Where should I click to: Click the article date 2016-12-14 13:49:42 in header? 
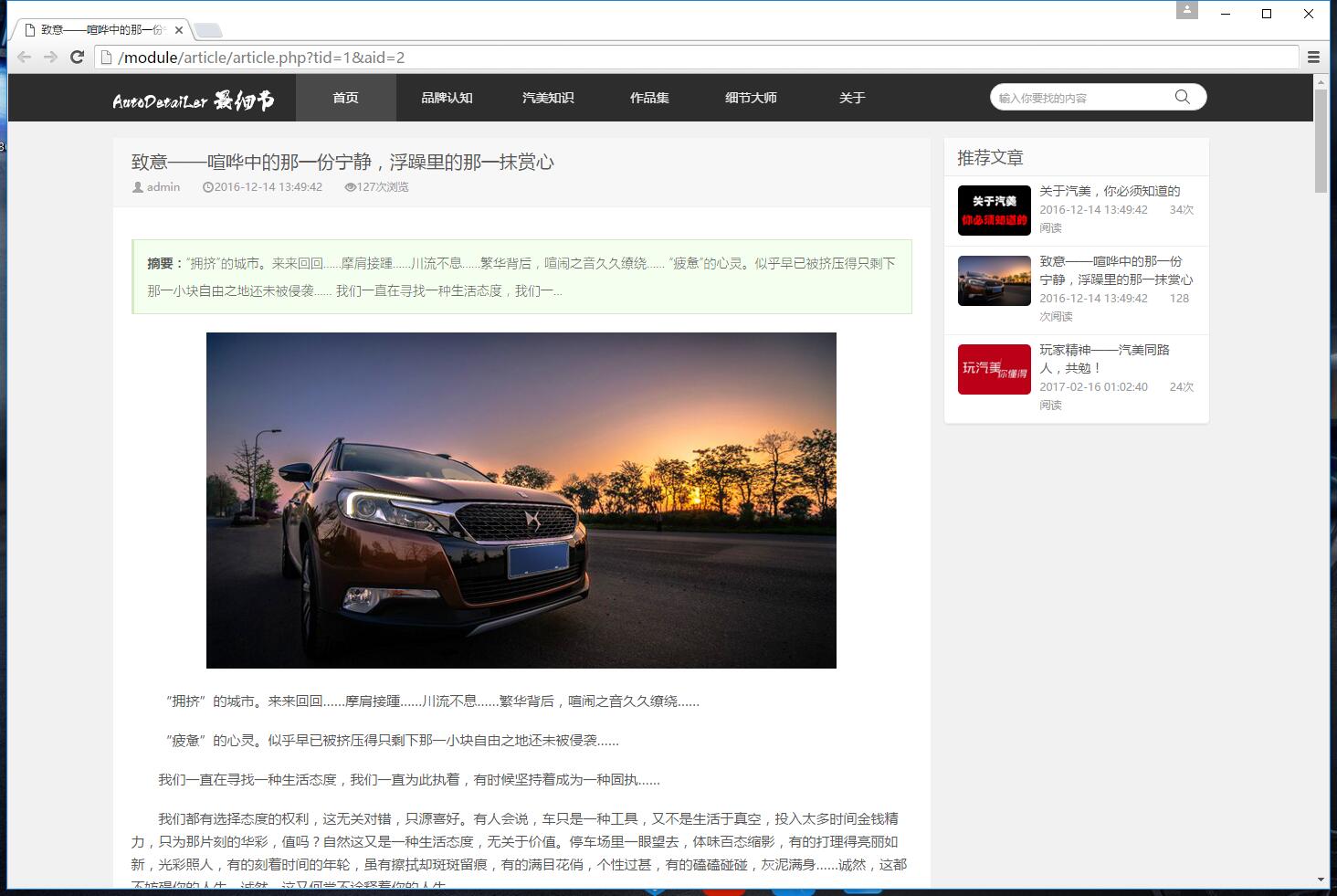tap(268, 187)
